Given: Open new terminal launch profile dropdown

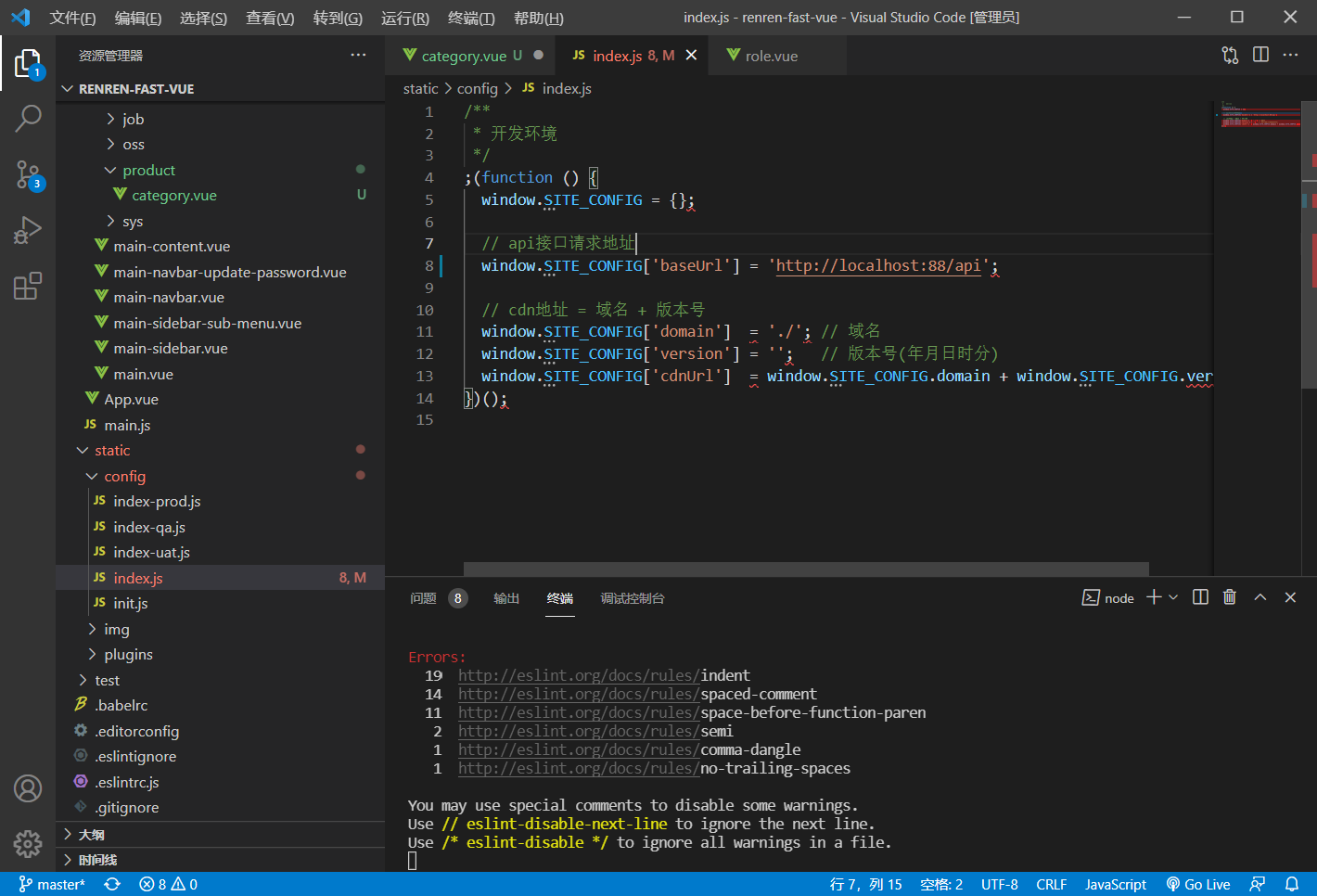Looking at the screenshot, I should (x=1174, y=597).
